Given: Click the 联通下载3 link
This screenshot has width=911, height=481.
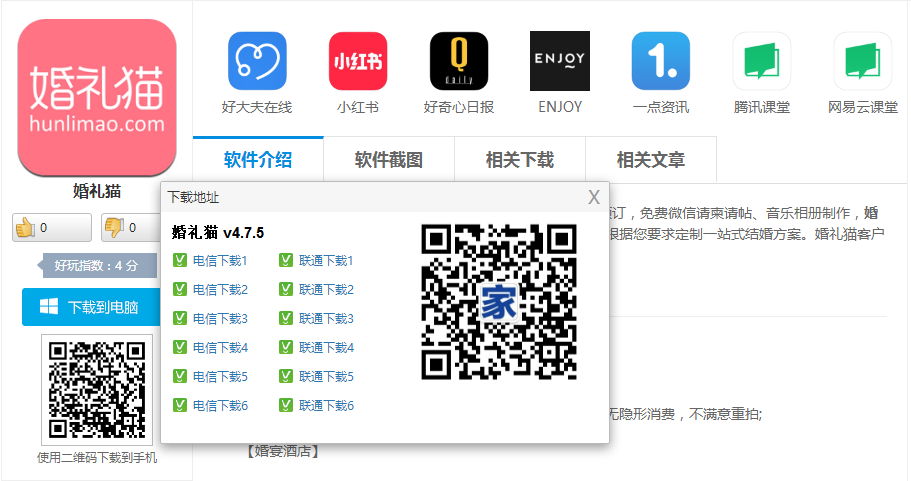Looking at the screenshot, I should click(x=326, y=319).
